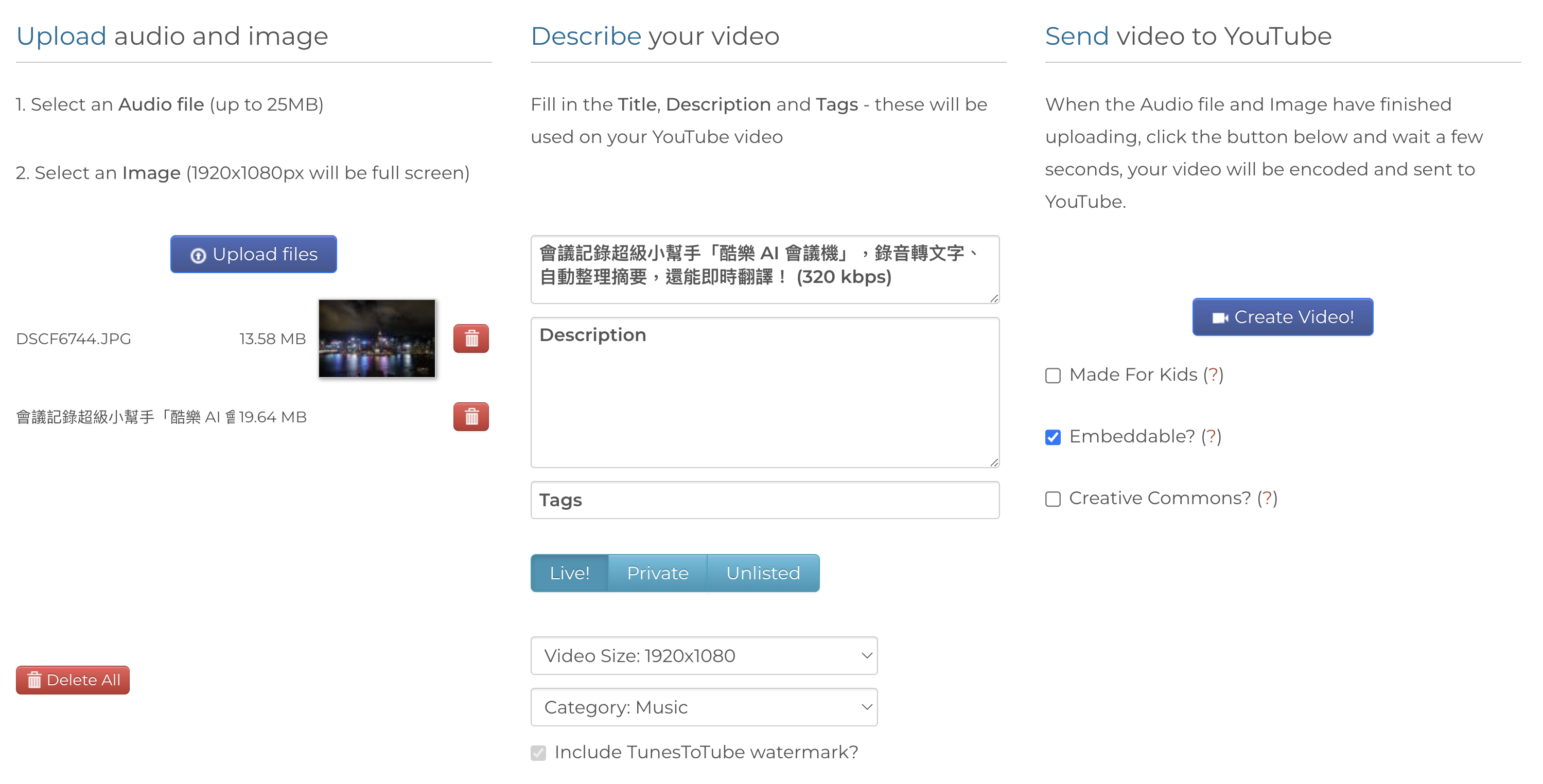
Task: Open the Category: Music dropdown
Action: point(704,707)
